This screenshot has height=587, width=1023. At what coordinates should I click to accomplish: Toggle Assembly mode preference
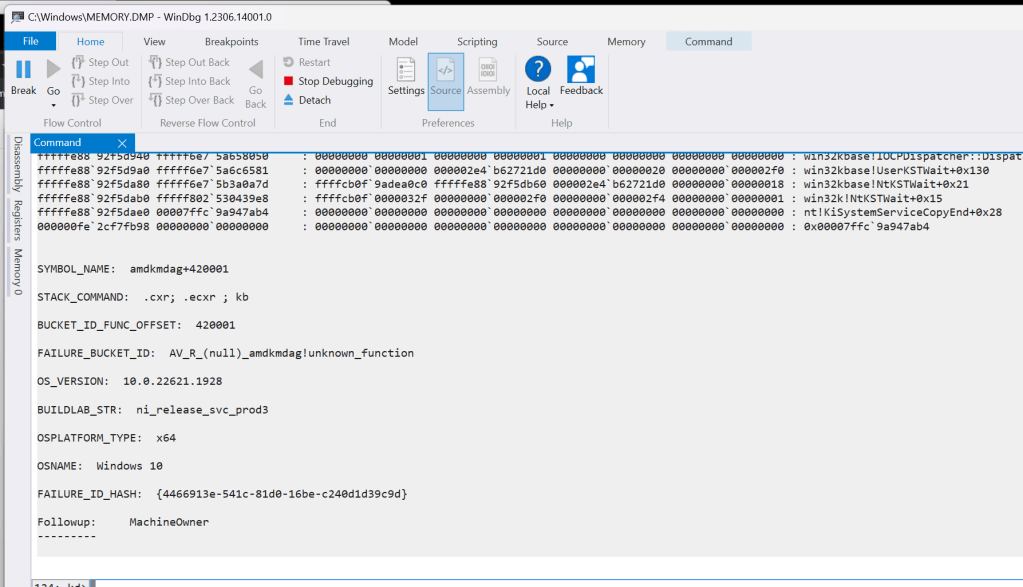[x=488, y=77]
